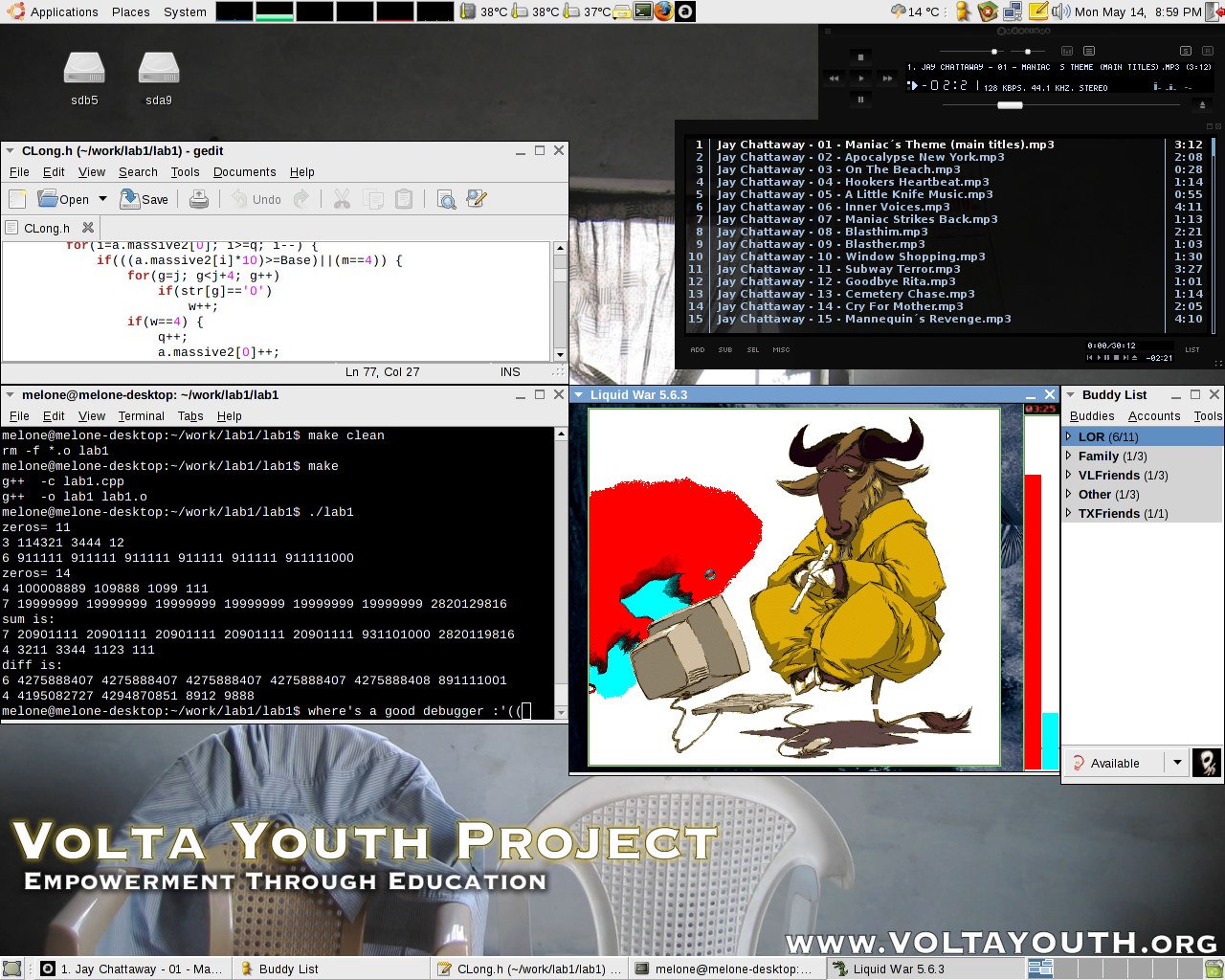
Task: Click the Save icon in gedit
Action: click(x=144, y=199)
